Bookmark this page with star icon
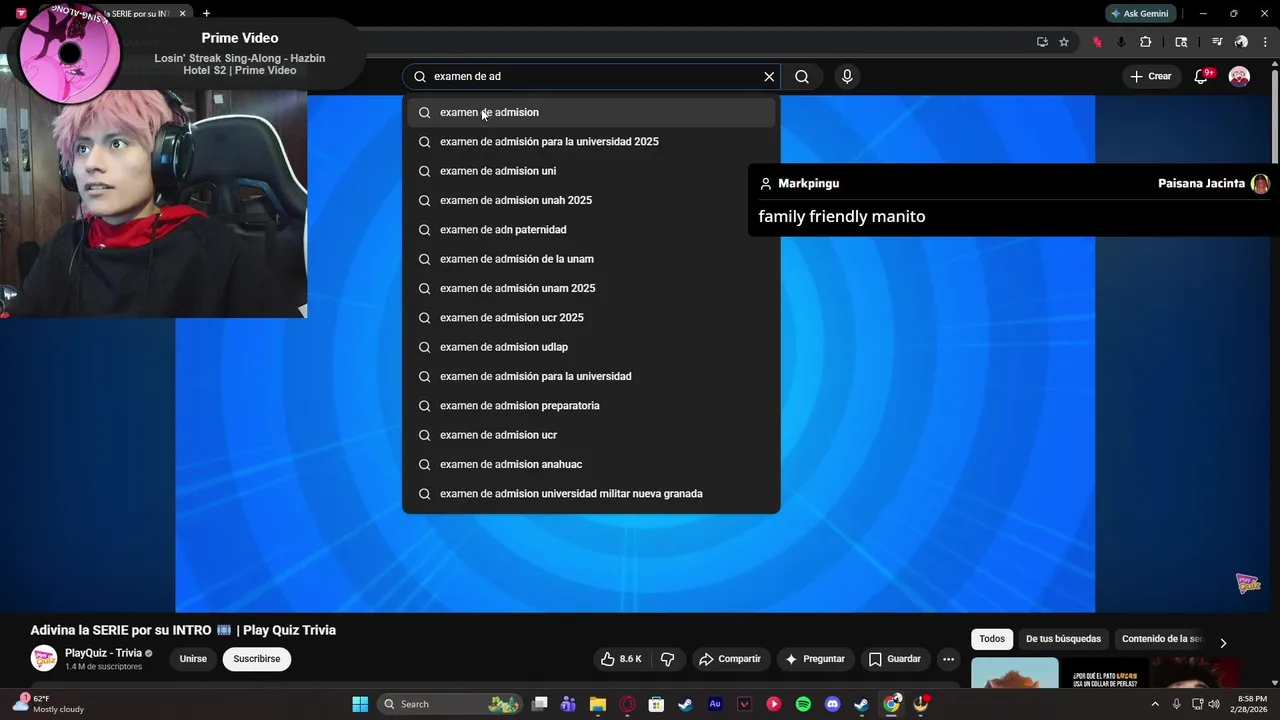 coord(1064,42)
